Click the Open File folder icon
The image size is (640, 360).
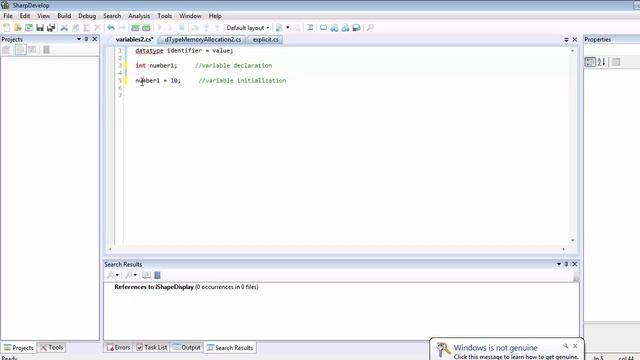(18, 28)
